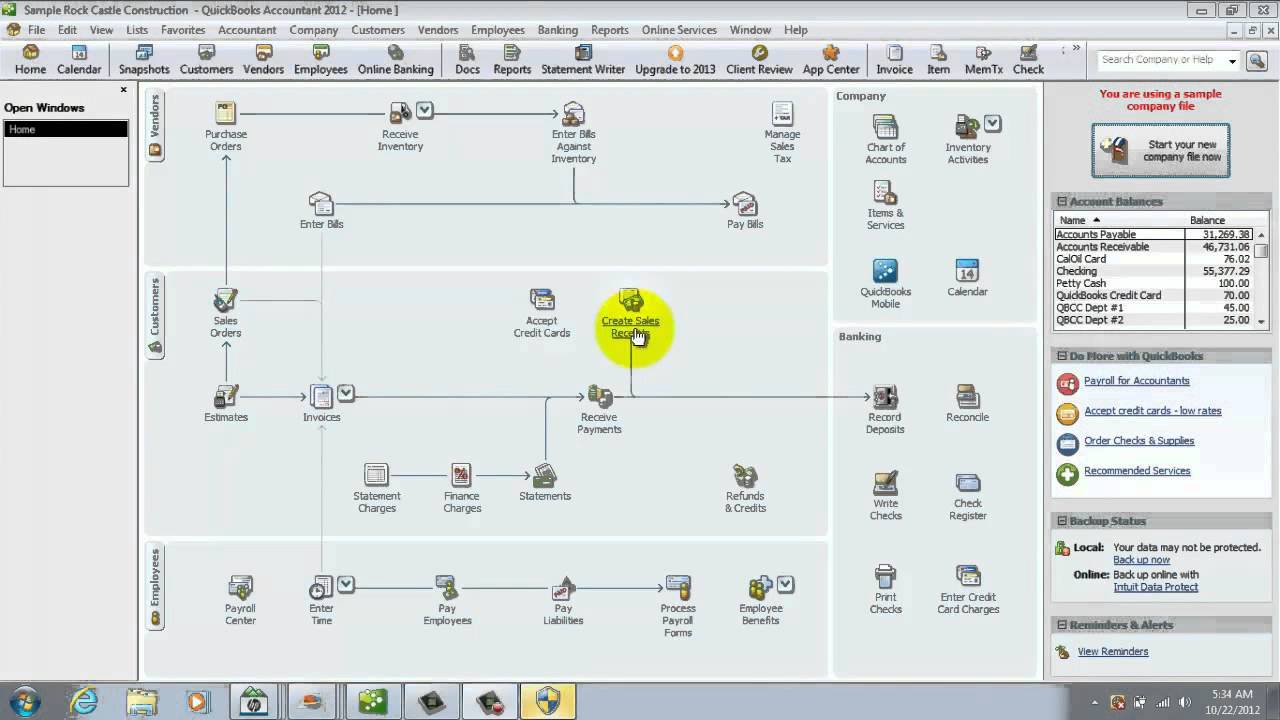This screenshot has width=1280, height=720.
Task: Open the search scope dropdown arrow
Action: tap(1232, 61)
